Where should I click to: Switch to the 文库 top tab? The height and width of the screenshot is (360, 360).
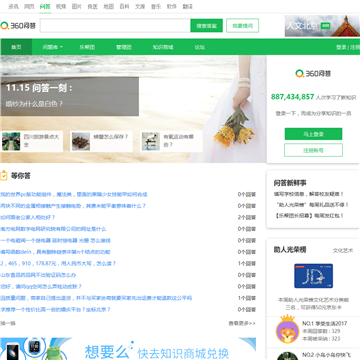click(x=140, y=6)
